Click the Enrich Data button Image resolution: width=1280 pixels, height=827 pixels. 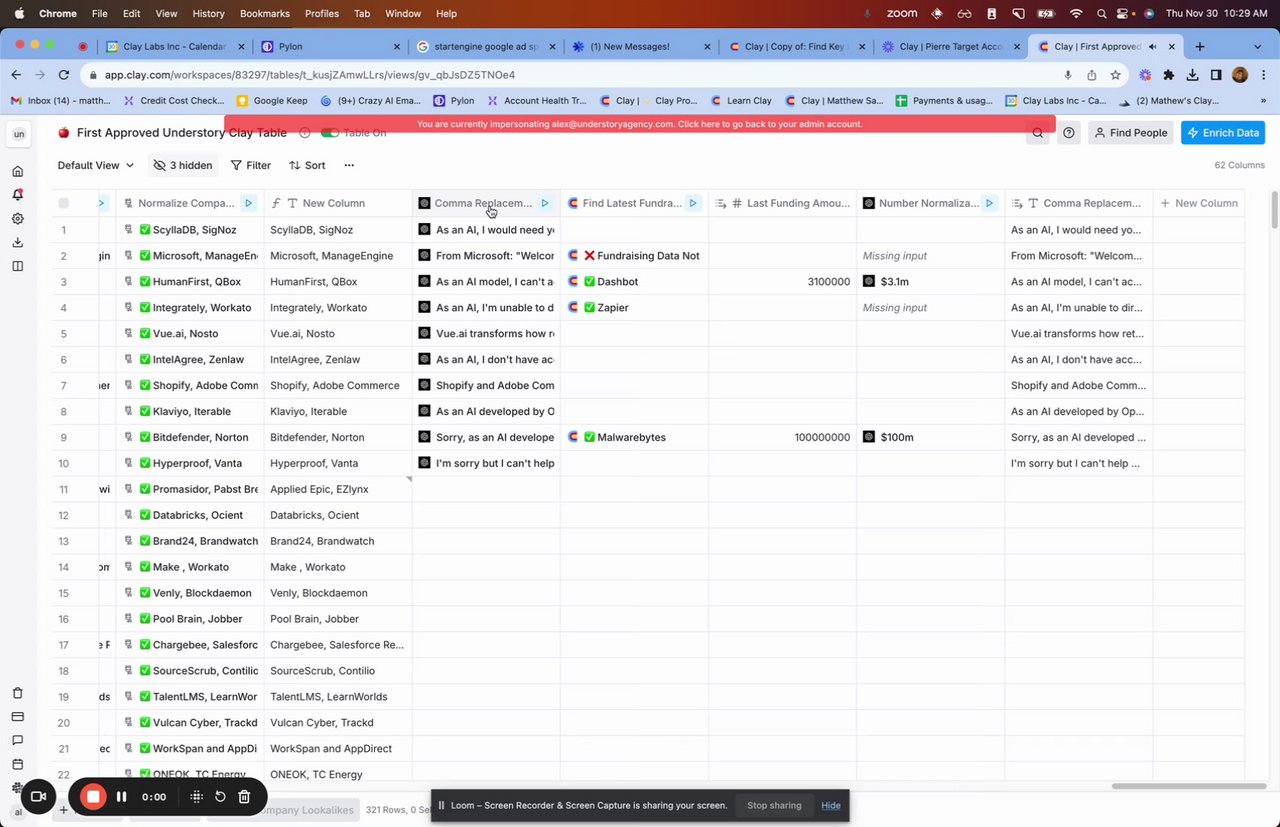1223,133
